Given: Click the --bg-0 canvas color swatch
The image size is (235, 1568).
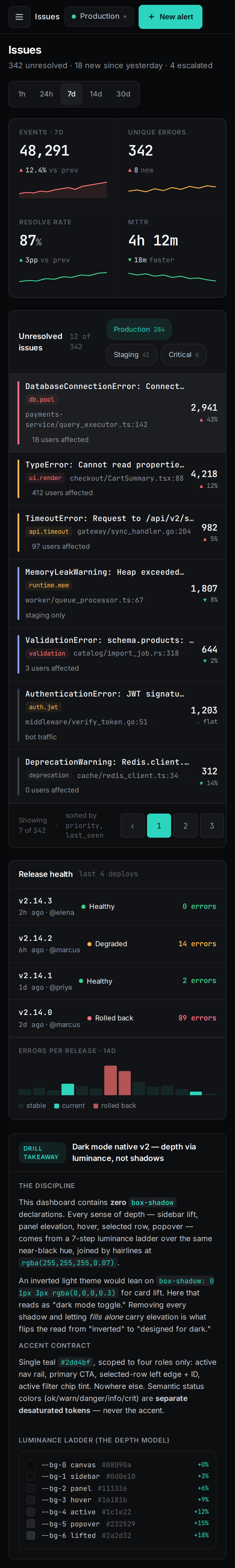Looking at the screenshot, I should point(30,1465).
